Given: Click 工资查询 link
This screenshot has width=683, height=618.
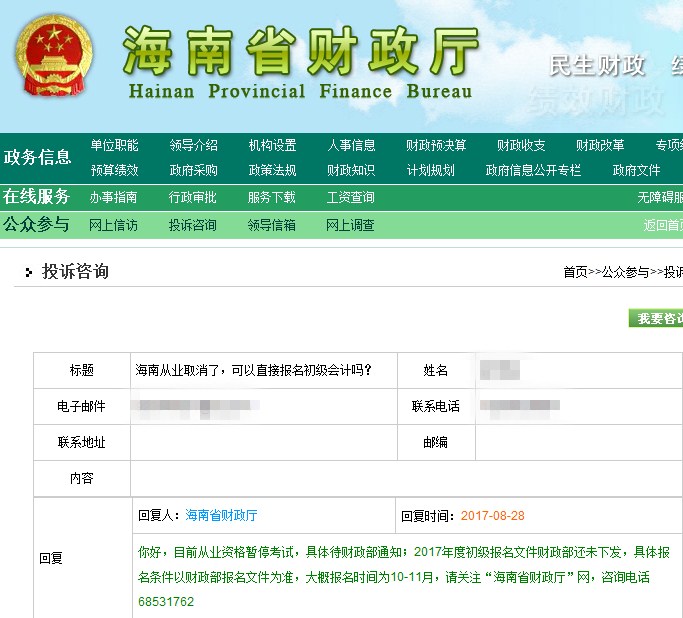Looking at the screenshot, I should coord(350,197).
